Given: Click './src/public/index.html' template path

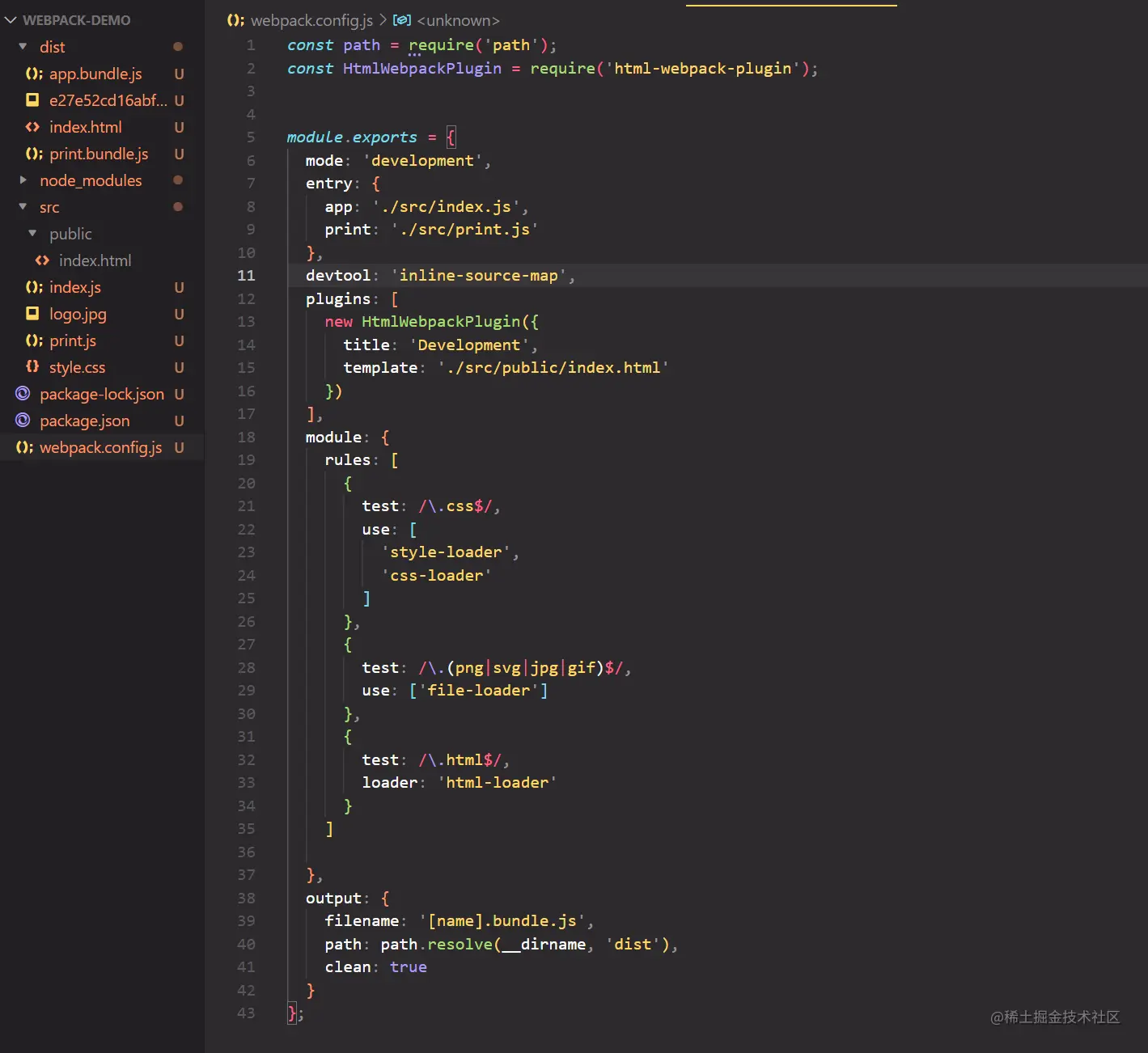Looking at the screenshot, I should [553, 368].
